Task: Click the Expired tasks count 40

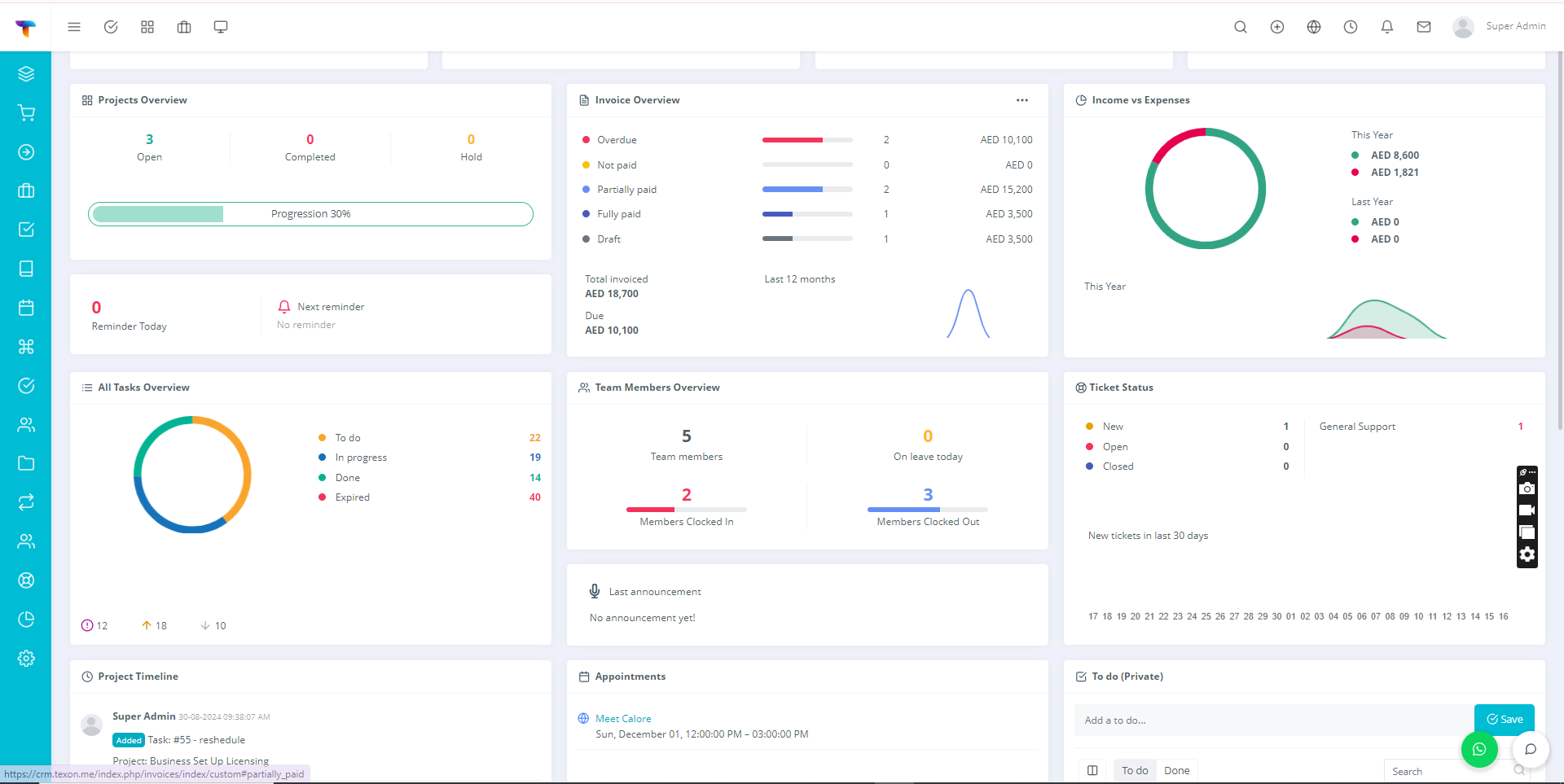Action: [x=535, y=497]
